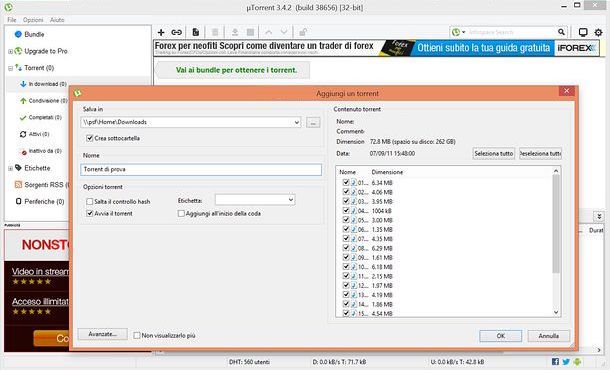
Task: Open Preferences via the gear icon
Action: (x=599, y=32)
